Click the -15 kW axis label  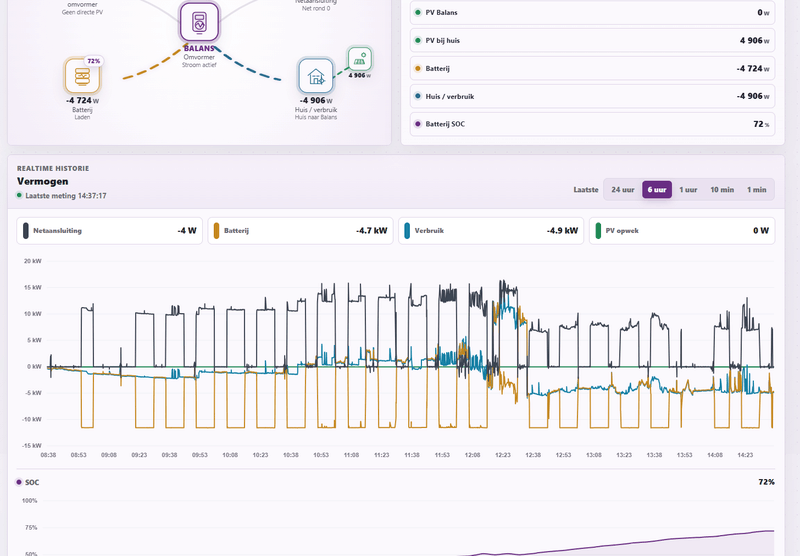[x=32, y=446]
